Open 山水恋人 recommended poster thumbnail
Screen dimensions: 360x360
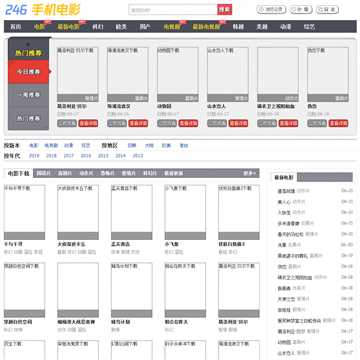[x=228, y=74]
